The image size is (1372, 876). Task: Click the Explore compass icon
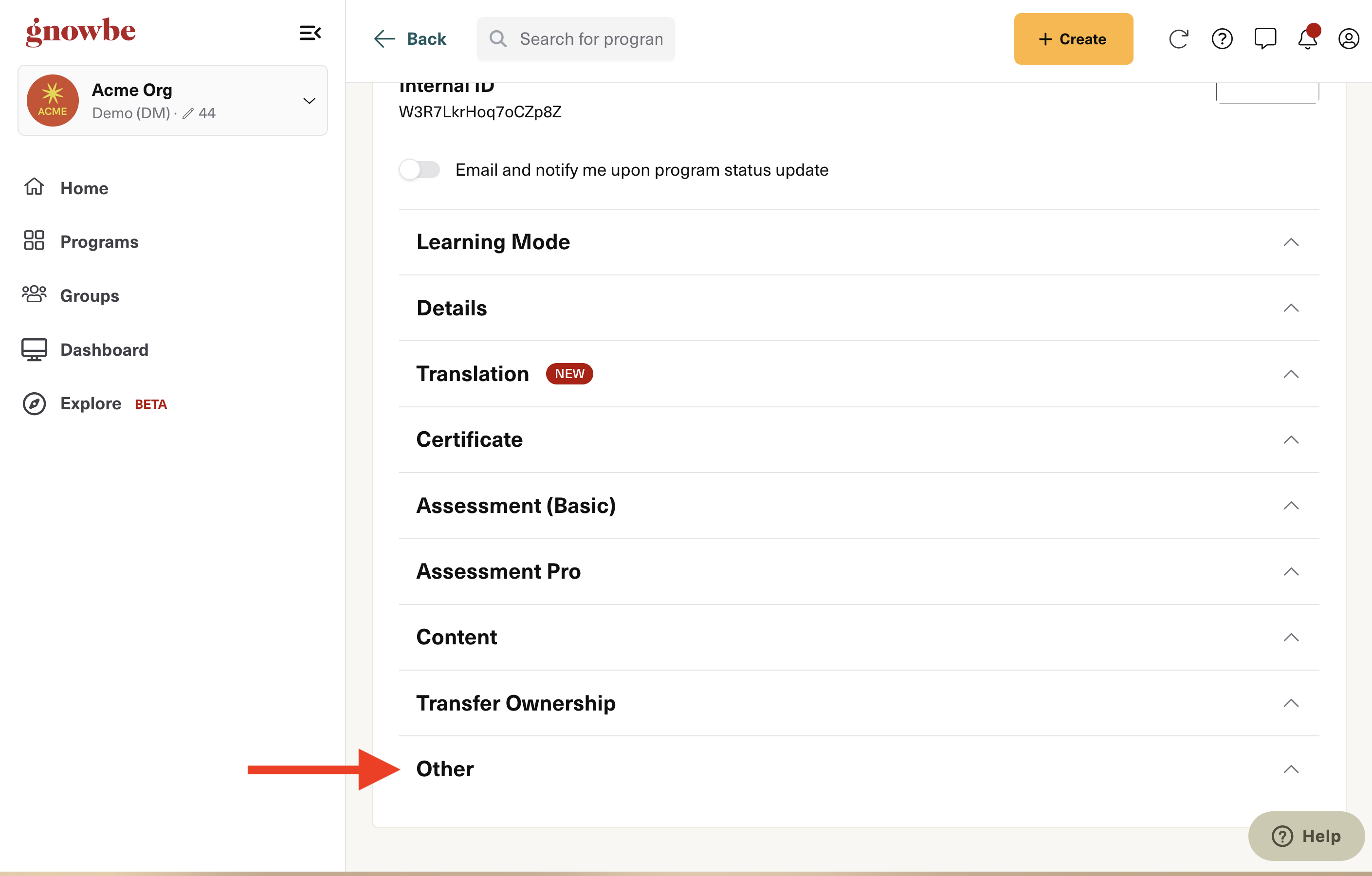34,403
